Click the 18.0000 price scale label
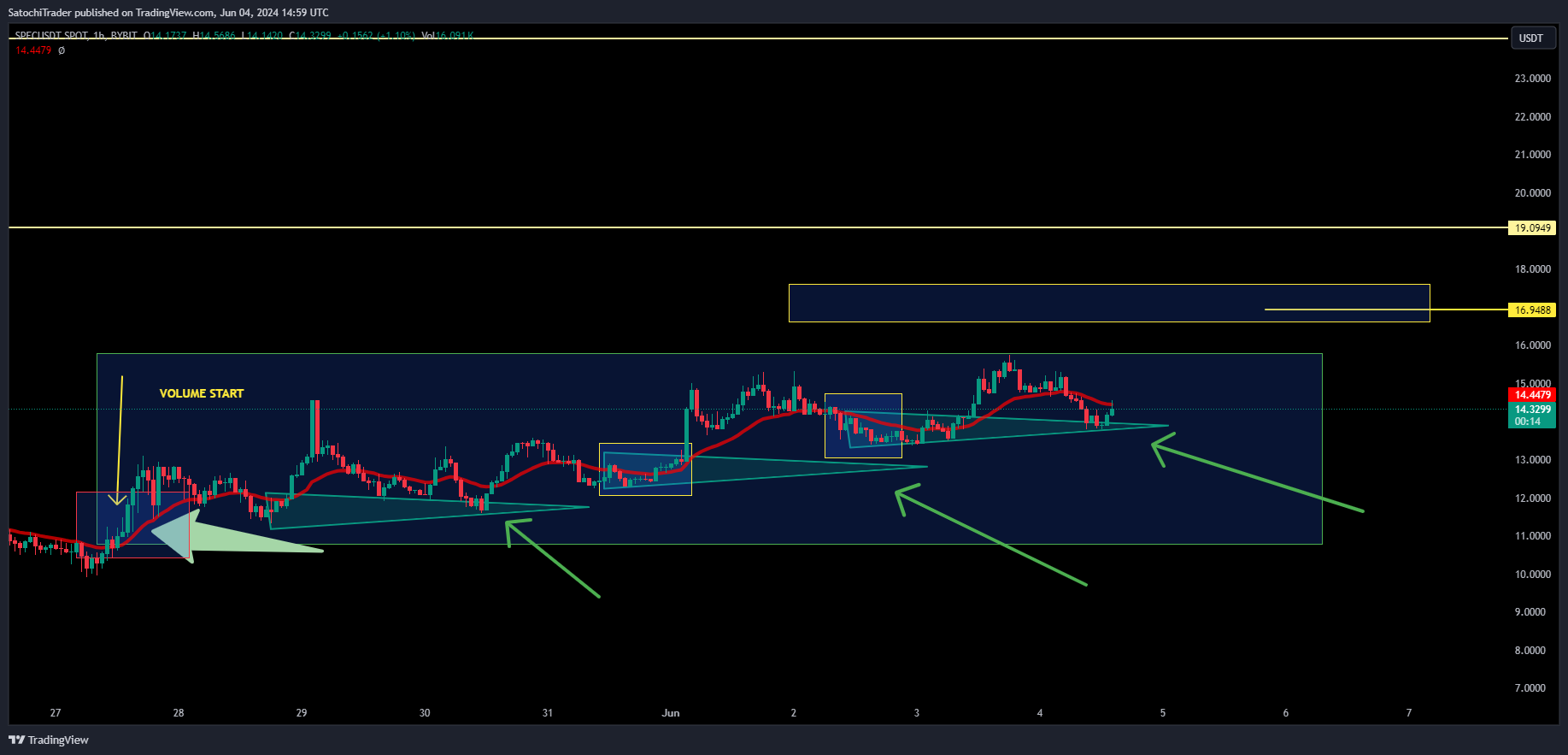 (1533, 268)
